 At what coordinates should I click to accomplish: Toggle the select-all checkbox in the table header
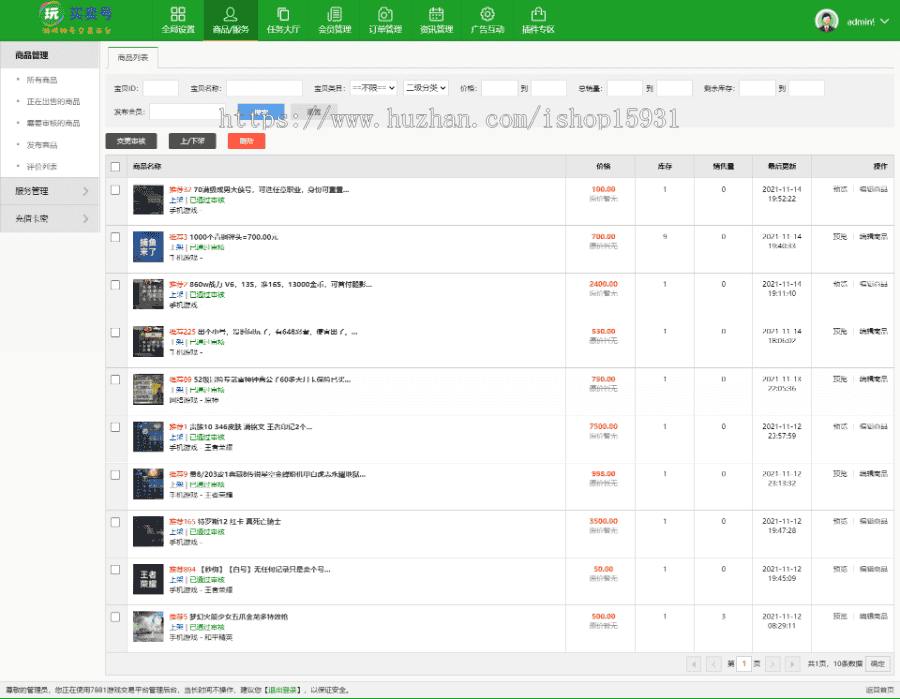(x=115, y=166)
